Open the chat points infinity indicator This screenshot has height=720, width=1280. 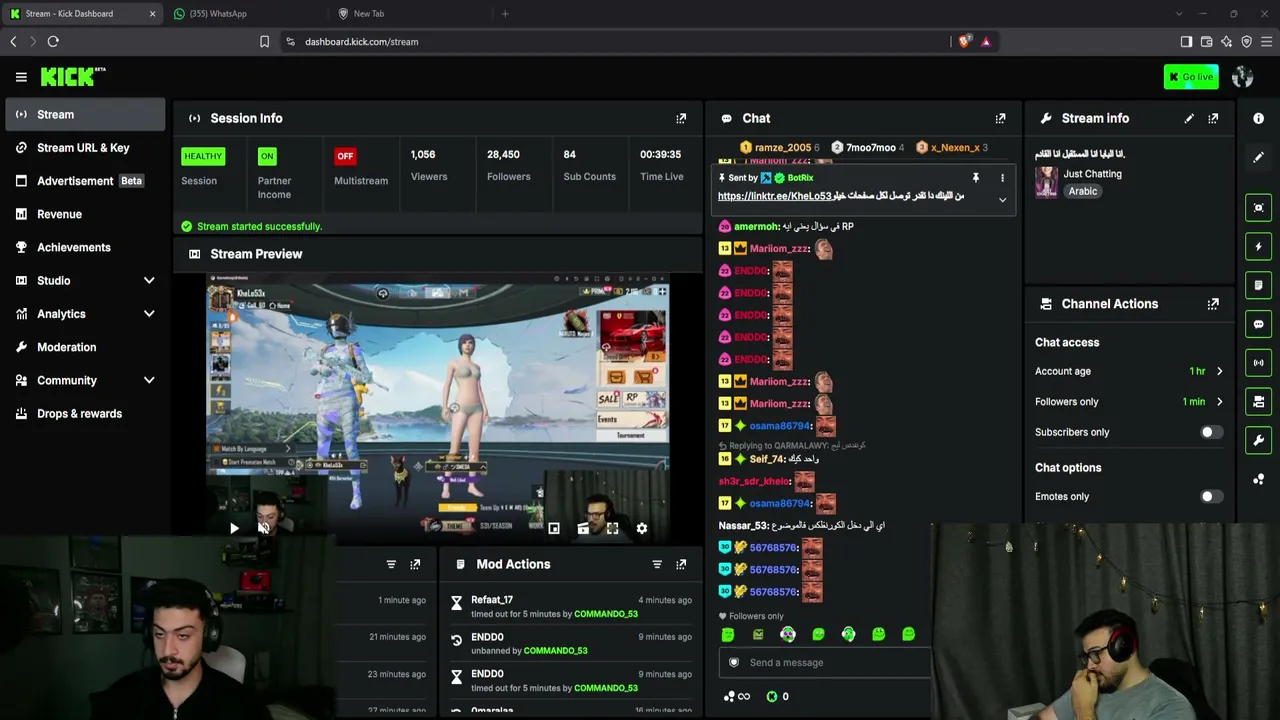point(737,697)
